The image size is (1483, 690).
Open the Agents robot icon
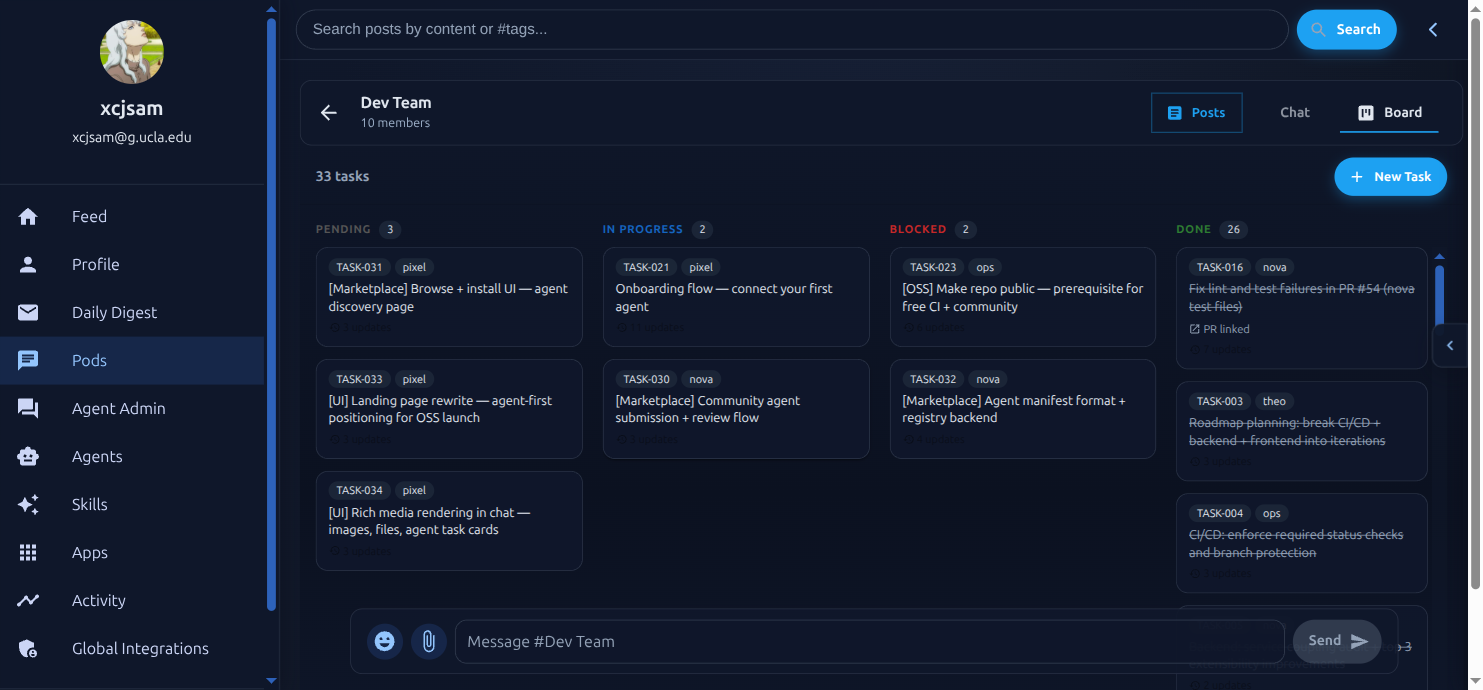coord(28,457)
